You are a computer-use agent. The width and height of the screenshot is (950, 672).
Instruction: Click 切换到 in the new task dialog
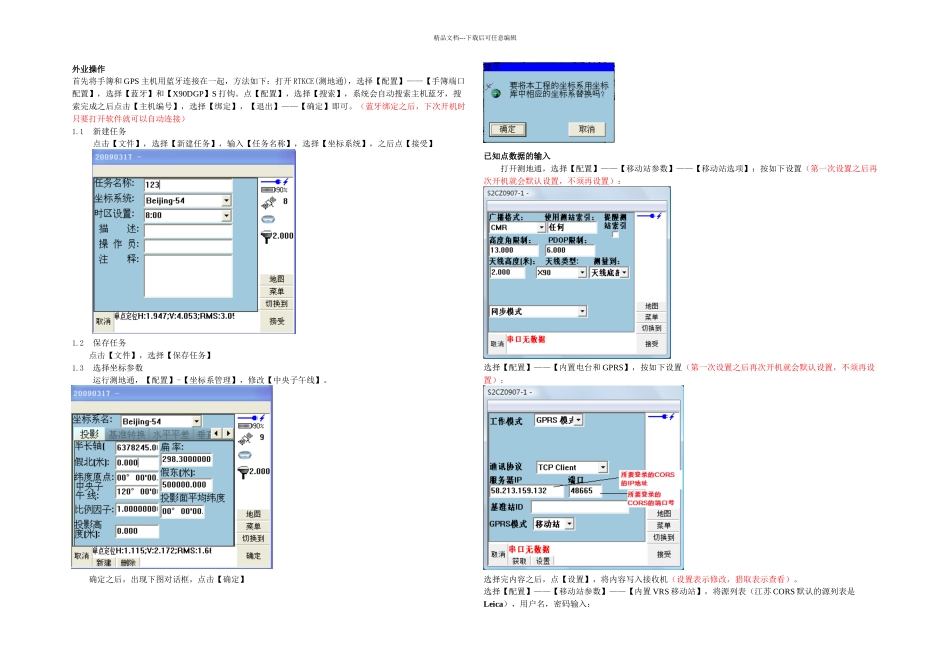(x=276, y=304)
